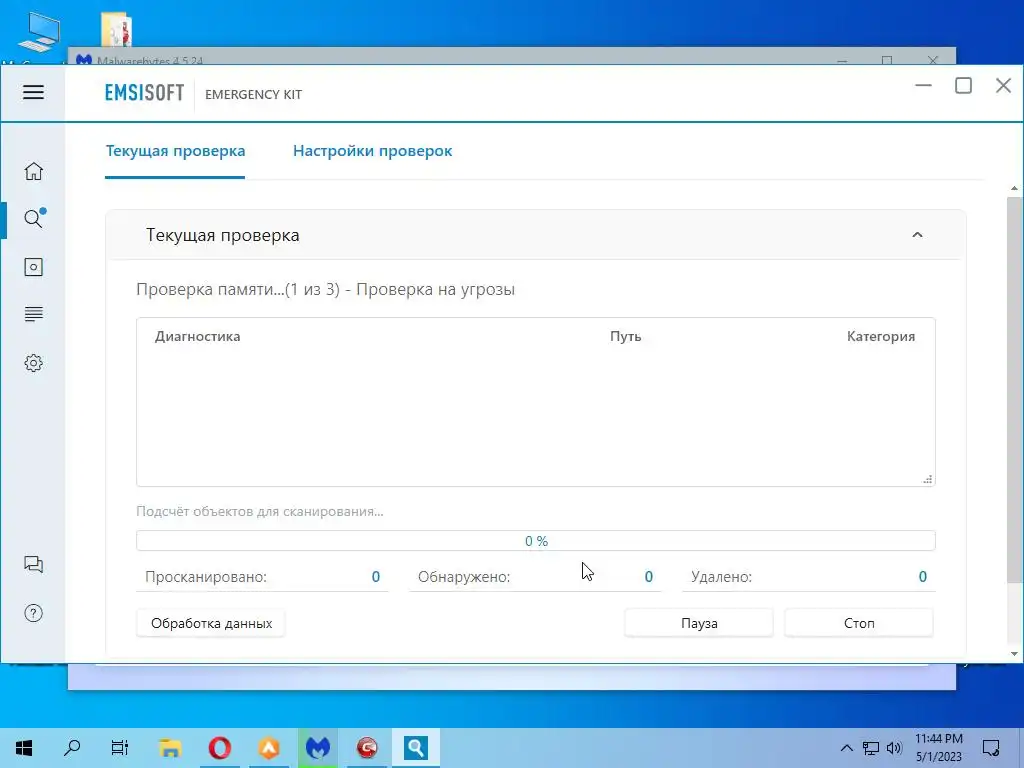Minimize the Emsisoft Emergency Kit window
Viewport: 1024px width, 768px height.
coord(923,86)
